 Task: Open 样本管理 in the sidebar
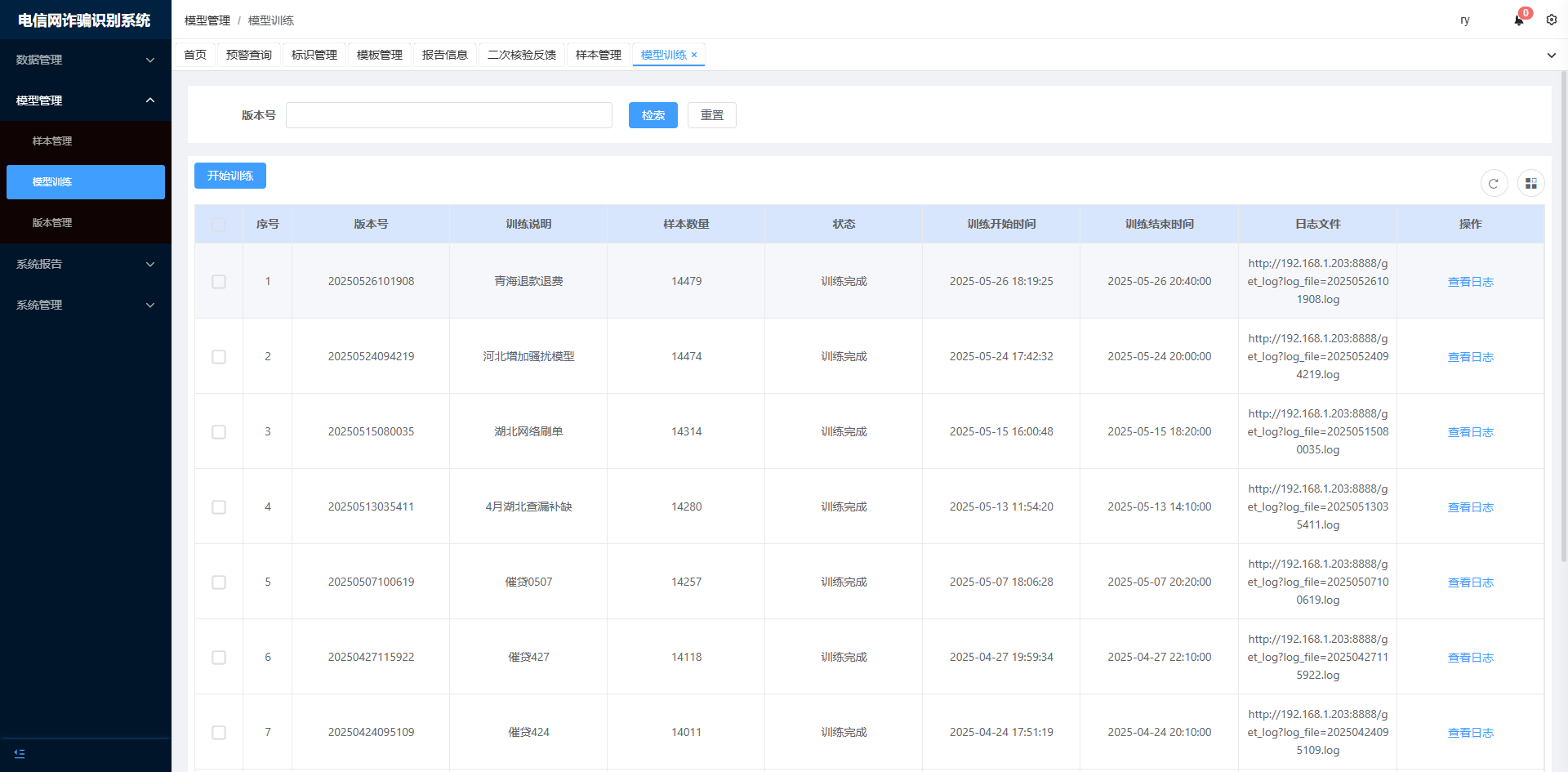point(52,141)
